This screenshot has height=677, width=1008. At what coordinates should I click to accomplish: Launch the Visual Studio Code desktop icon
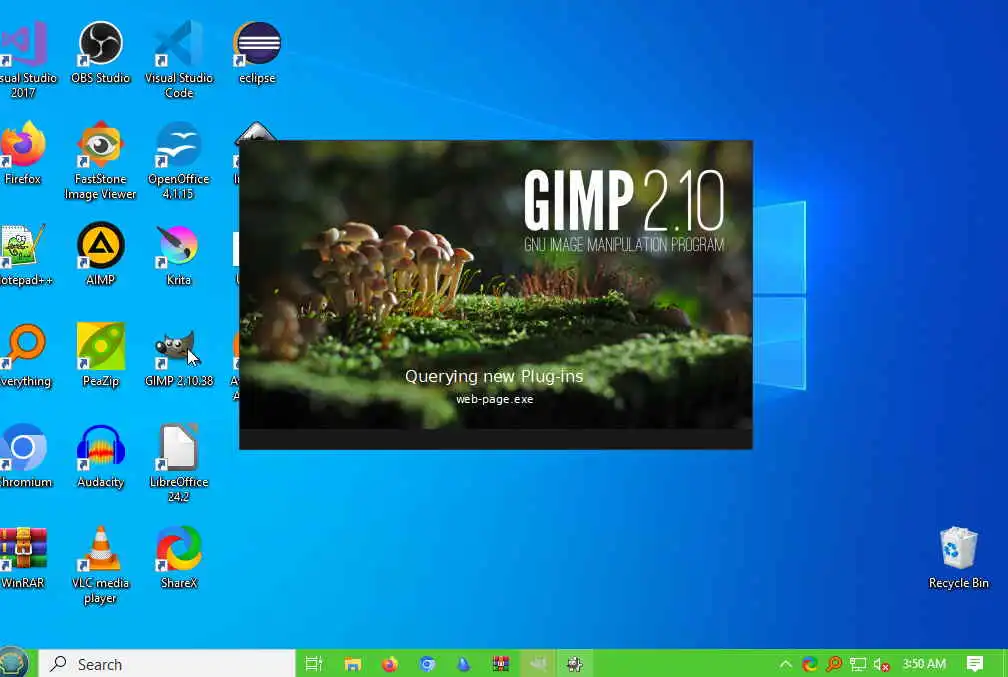[179, 59]
